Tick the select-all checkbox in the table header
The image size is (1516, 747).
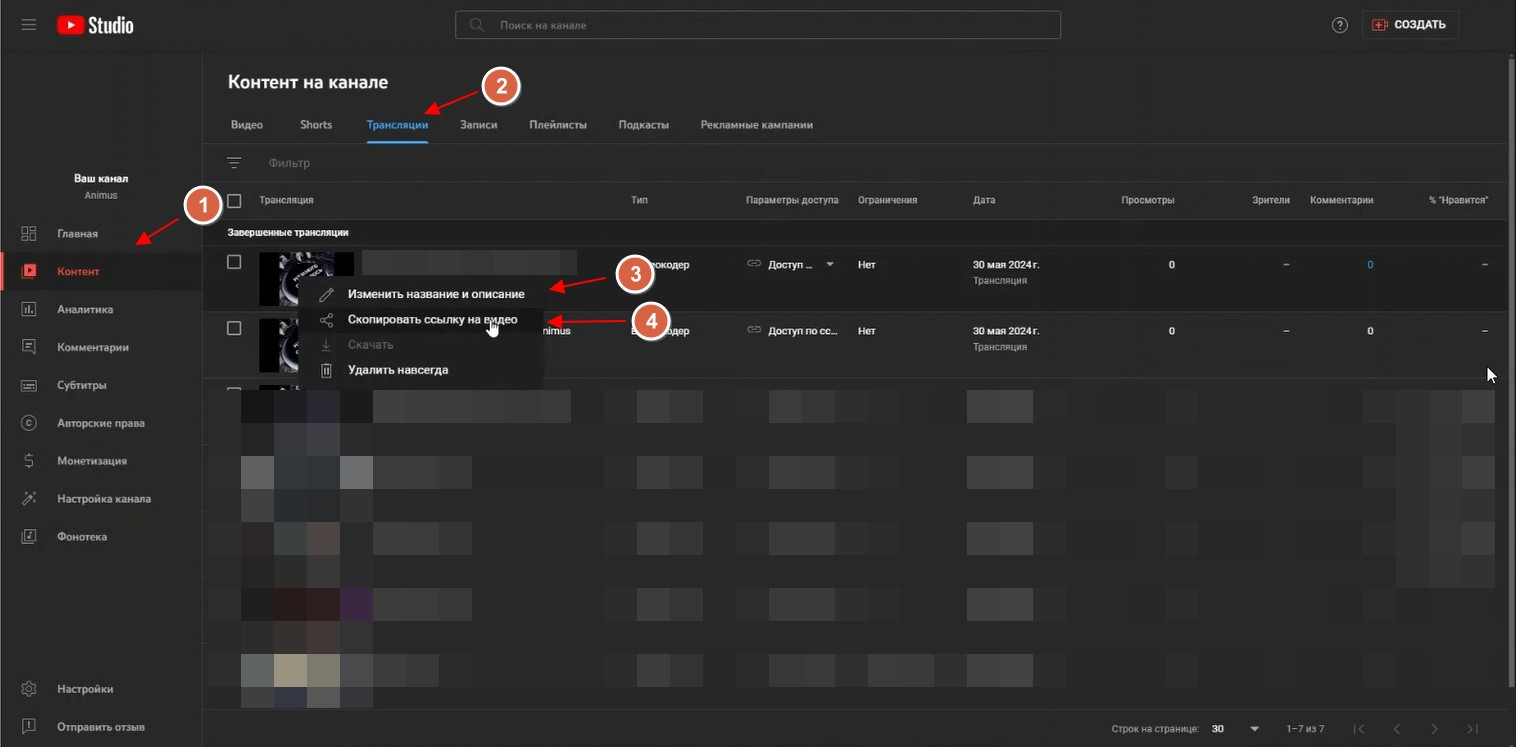(x=234, y=201)
